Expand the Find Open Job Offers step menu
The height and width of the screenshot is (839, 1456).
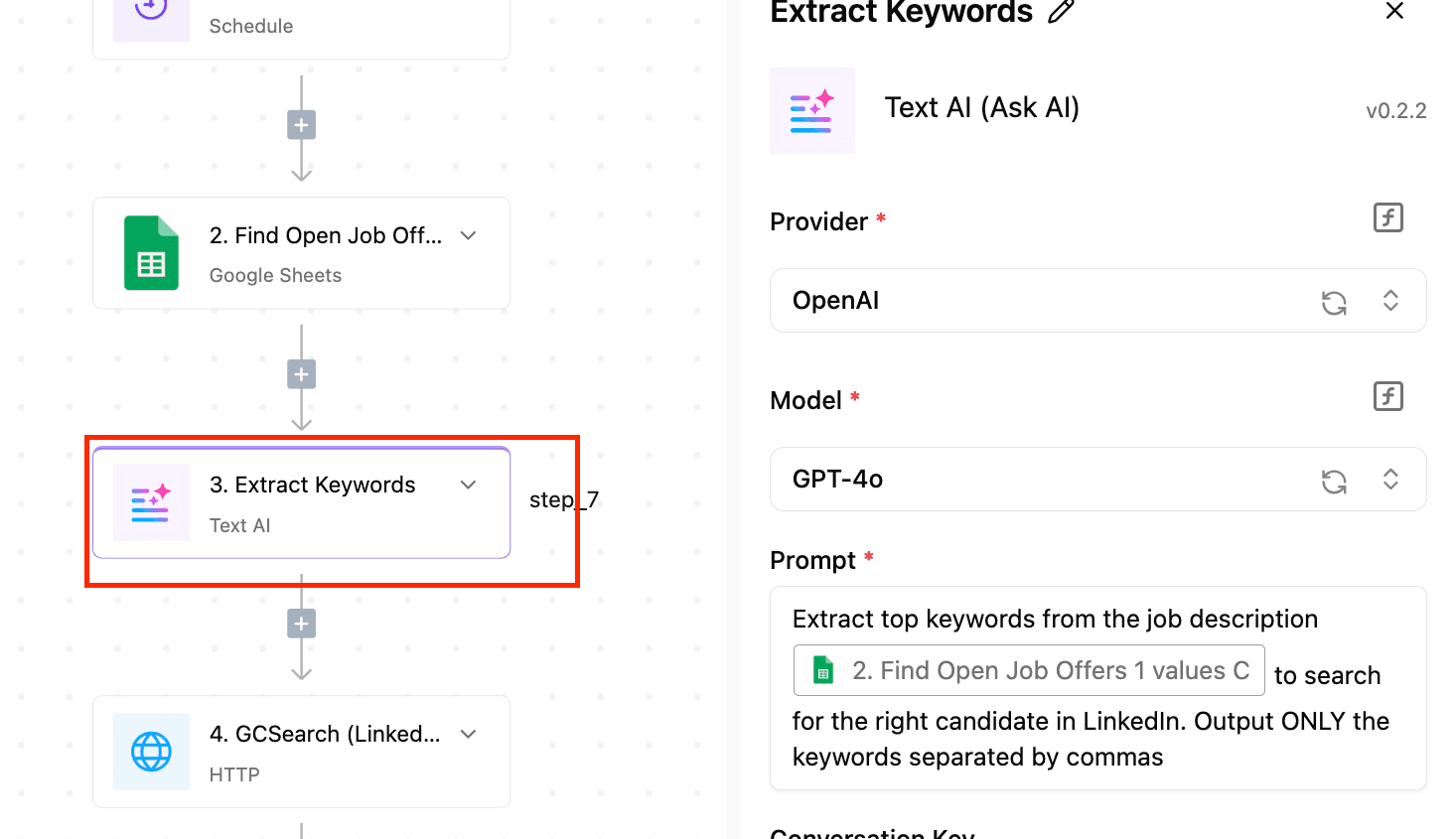click(x=469, y=235)
